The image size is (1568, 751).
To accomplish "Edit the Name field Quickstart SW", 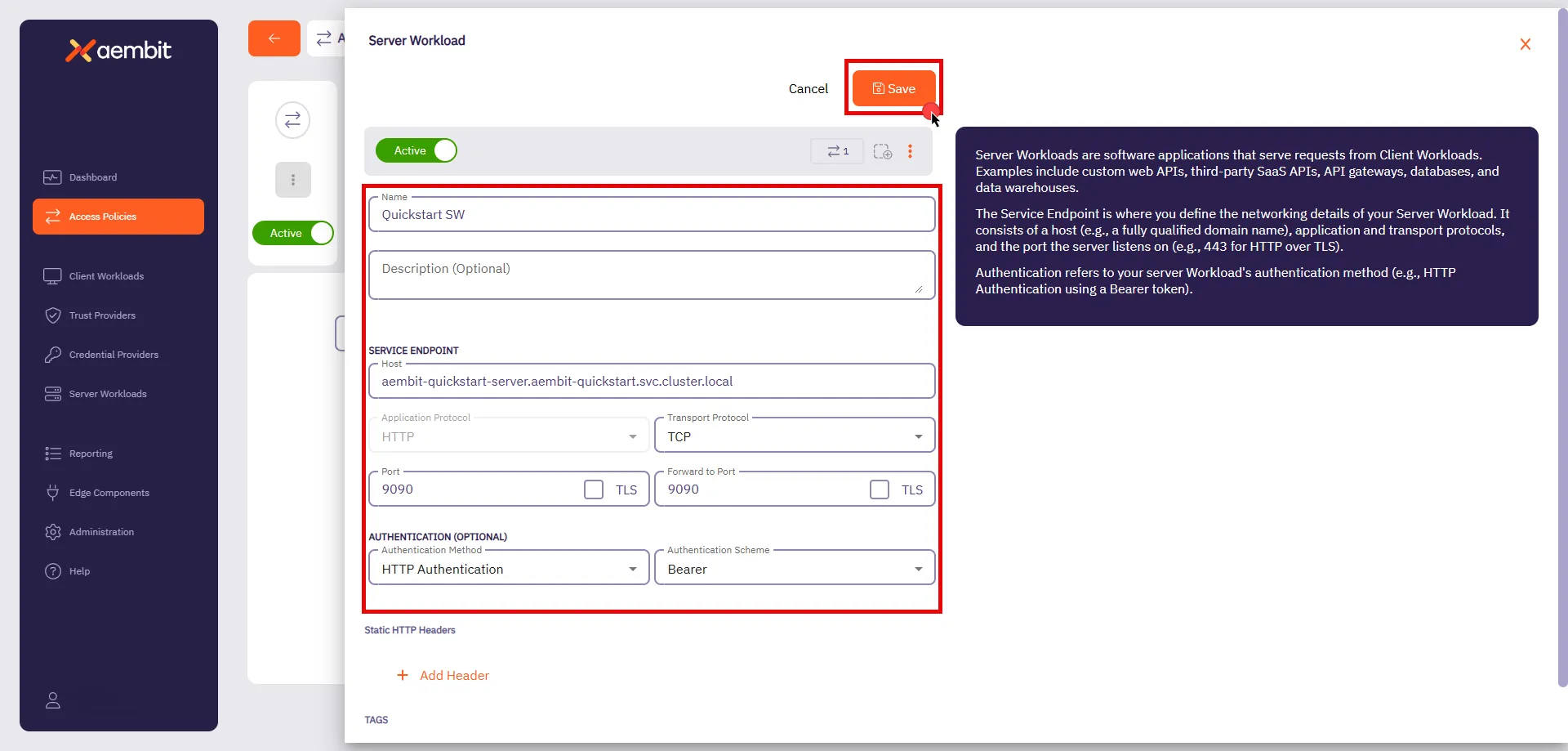I will [652, 214].
